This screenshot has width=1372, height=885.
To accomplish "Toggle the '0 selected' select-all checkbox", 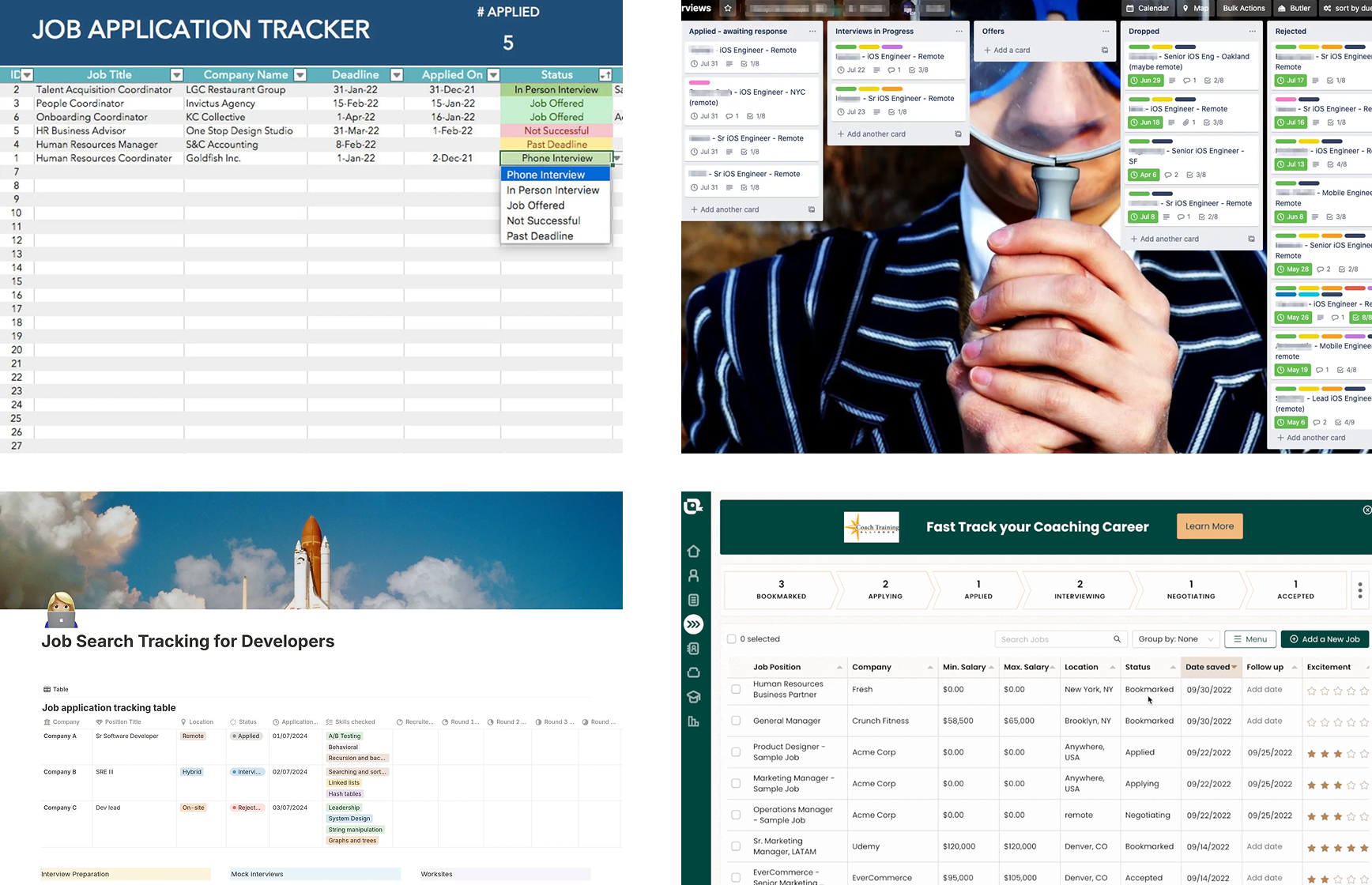I will 731,639.
